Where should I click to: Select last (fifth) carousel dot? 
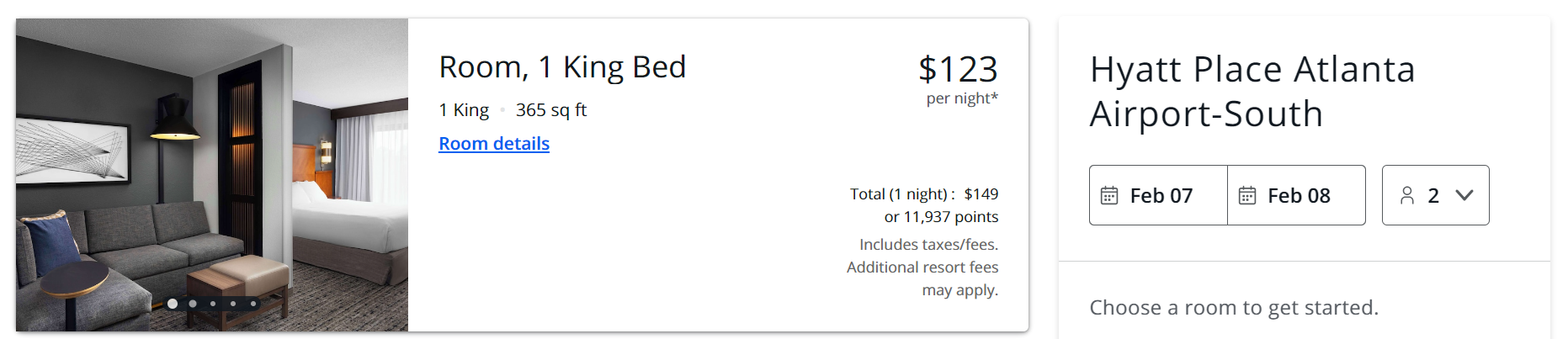click(253, 304)
